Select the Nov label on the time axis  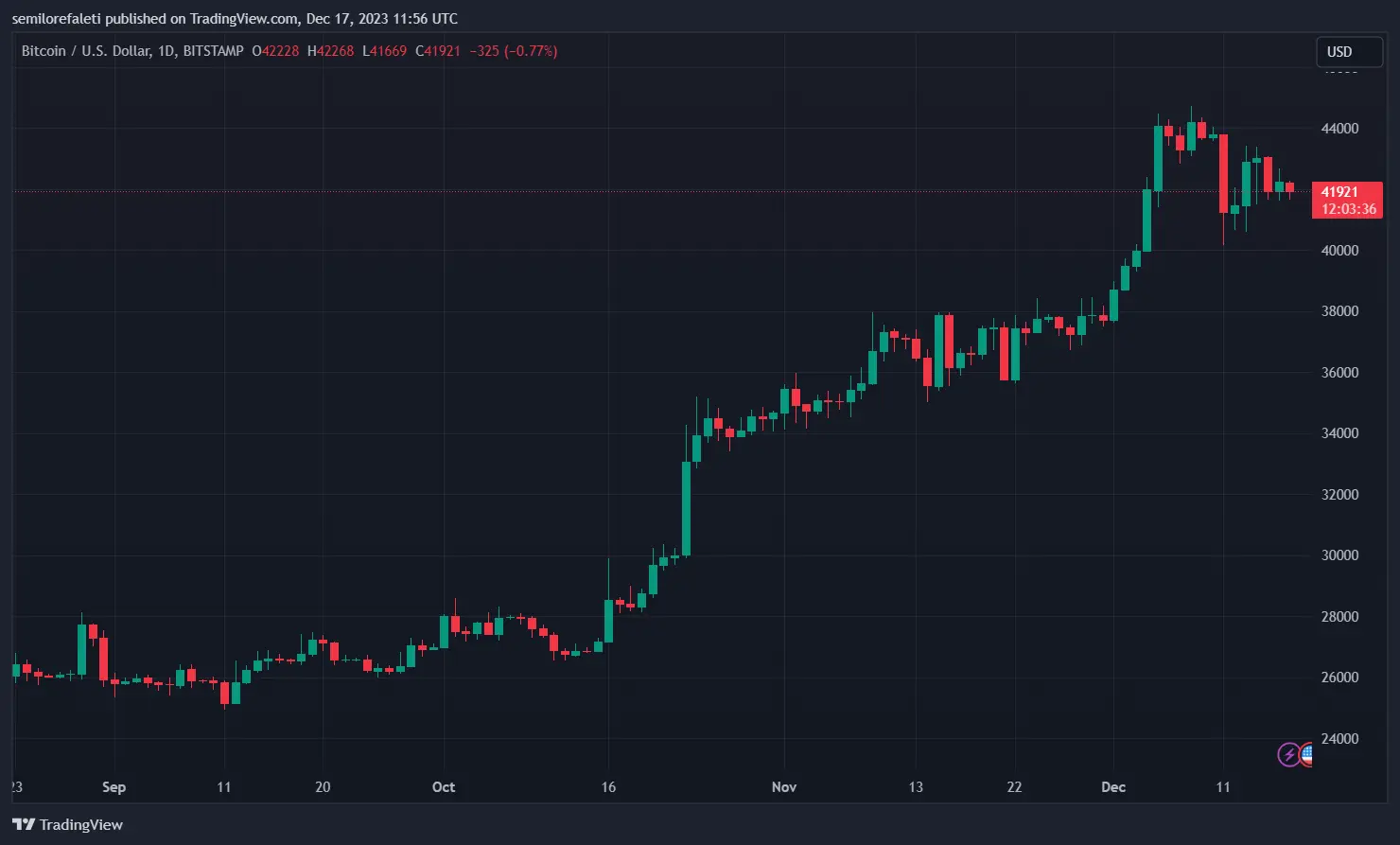pyautogui.click(x=783, y=786)
